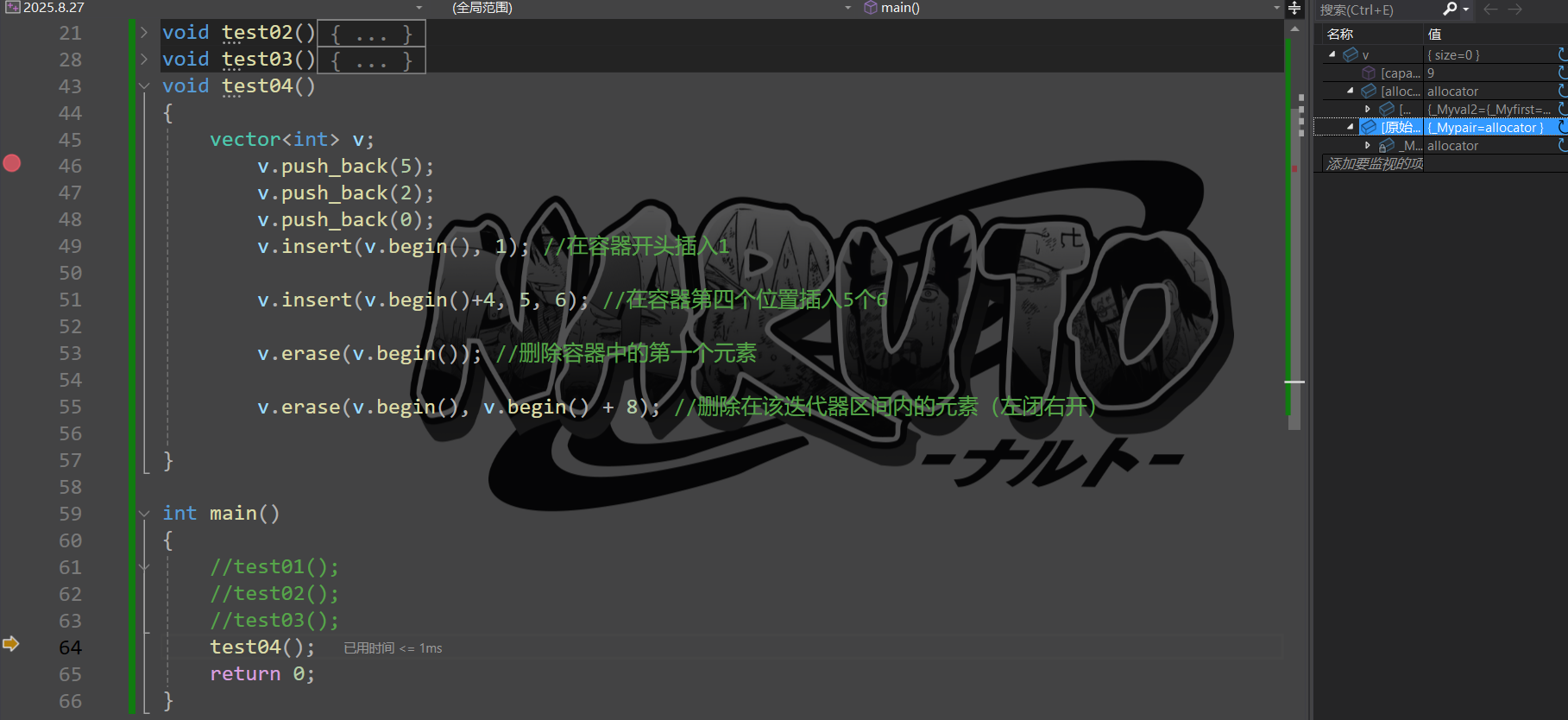
Task: Refresh the _Mypair=allocator row value
Action: [x=1562, y=127]
